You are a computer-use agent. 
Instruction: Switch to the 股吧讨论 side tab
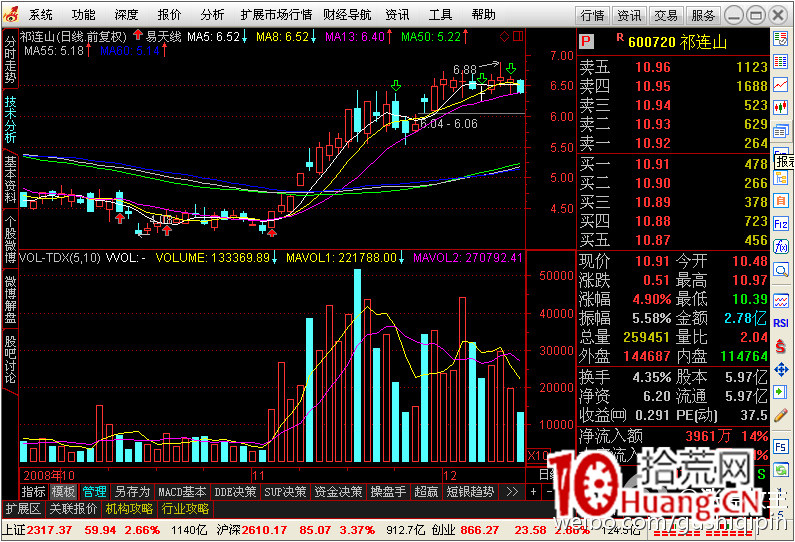point(10,359)
